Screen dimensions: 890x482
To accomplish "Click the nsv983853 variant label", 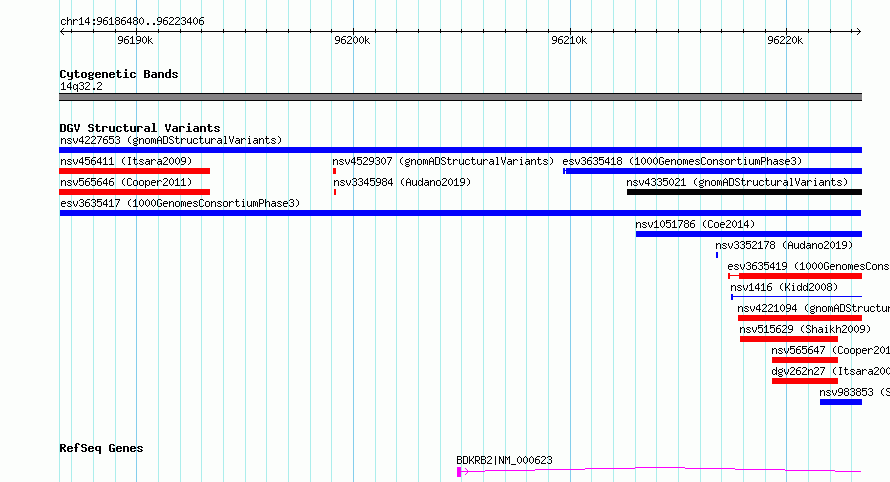I will coord(854,392).
